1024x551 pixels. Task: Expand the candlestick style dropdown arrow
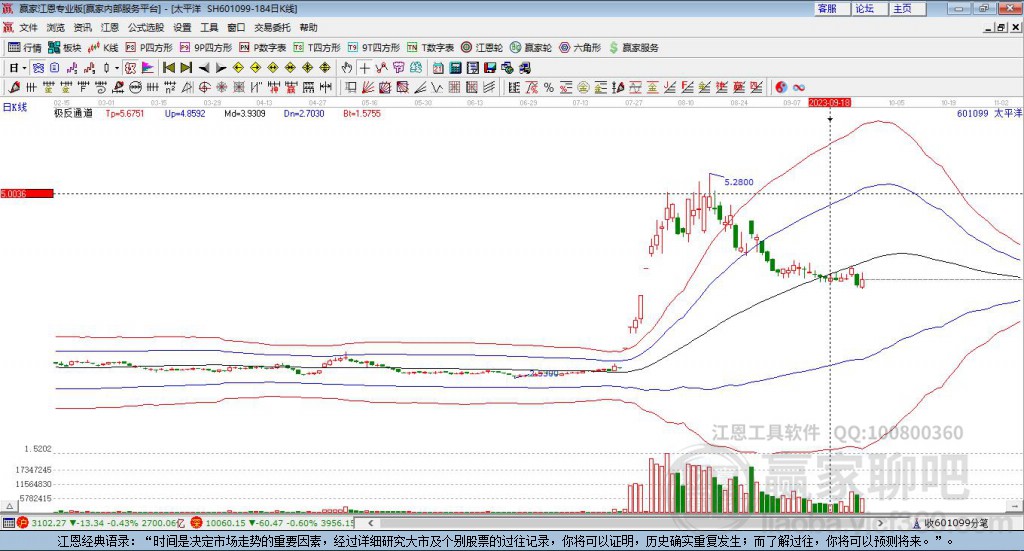(117, 68)
